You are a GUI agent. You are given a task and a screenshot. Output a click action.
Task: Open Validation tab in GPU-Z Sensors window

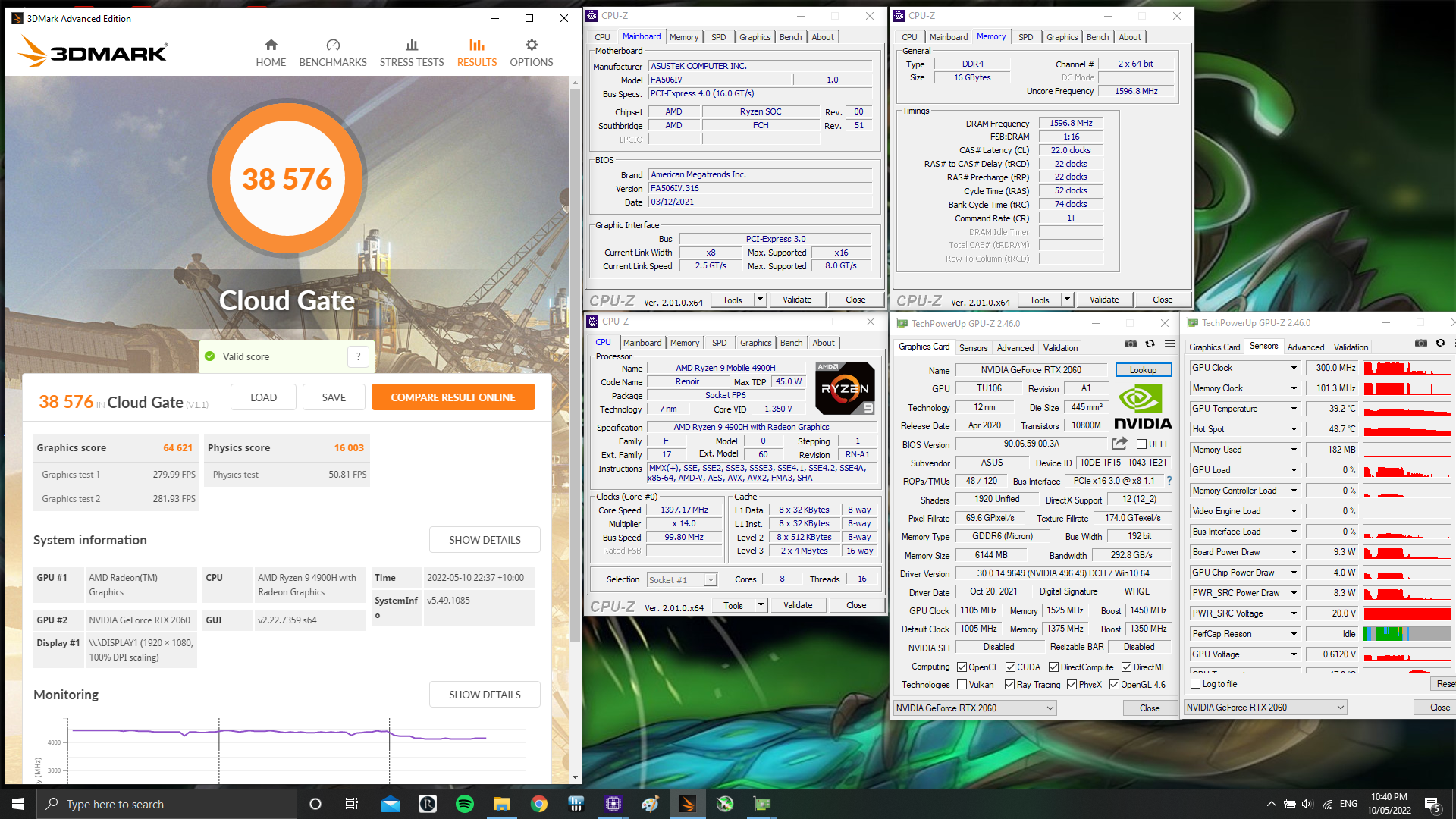click(1351, 347)
